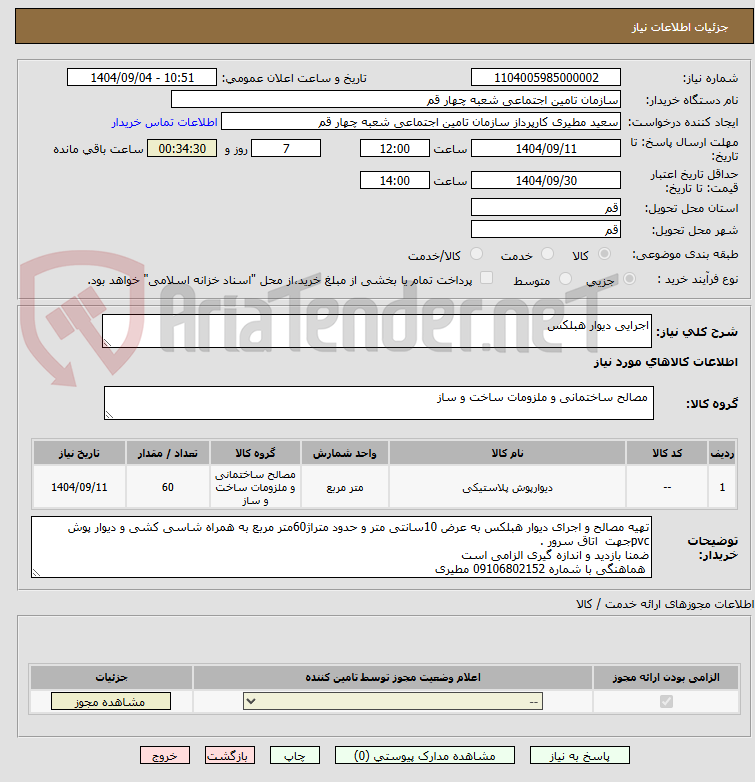Open the اطلاعات تماس خریدار link
The height and width of the screenshot is (782, 755).
tap(165, 122)
